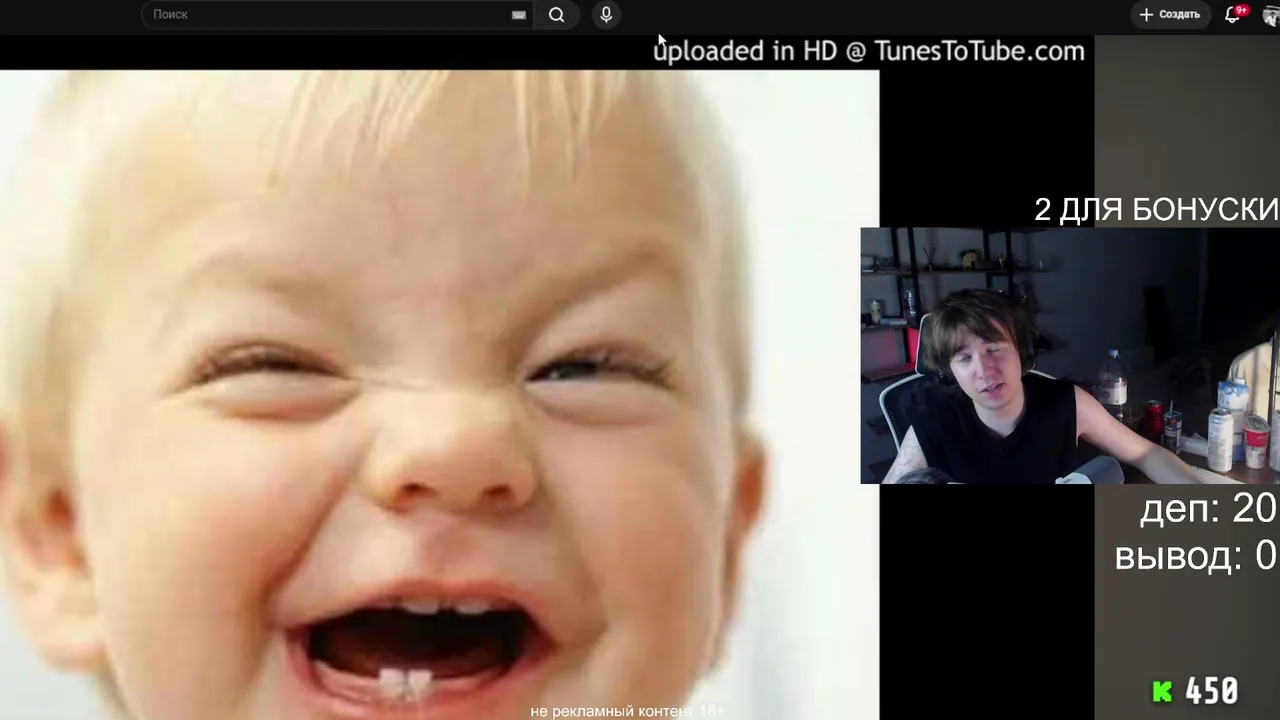Start voice search with the microphone
The height and width of the screenshot is (720, 1280).
coord(606,15)
